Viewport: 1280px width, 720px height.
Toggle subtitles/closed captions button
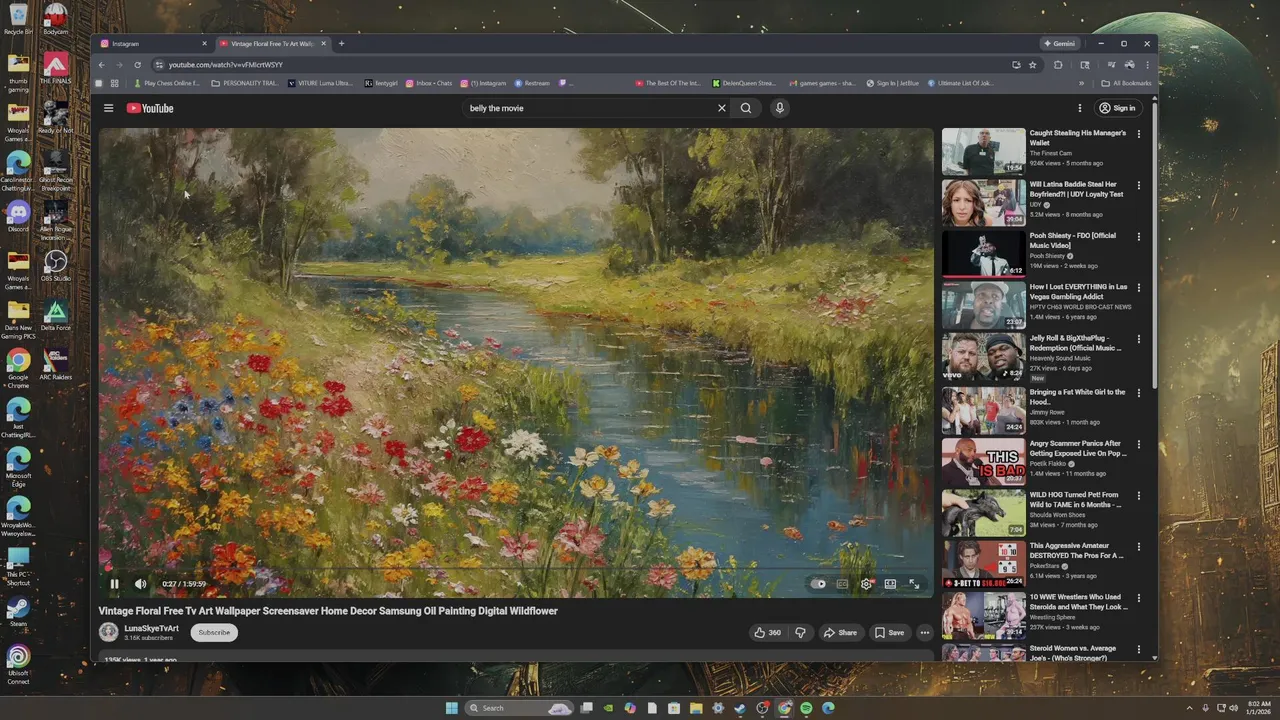[842, 584]
